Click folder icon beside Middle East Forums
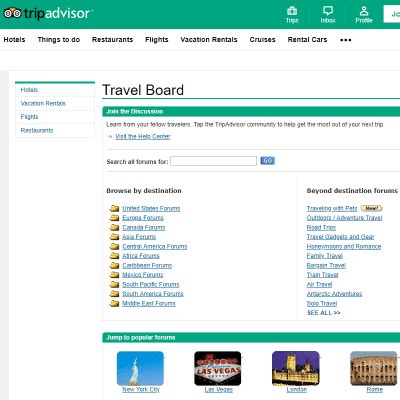Image resolution: width=400 pixels, height=400 pixels. (x=114, y=303)
